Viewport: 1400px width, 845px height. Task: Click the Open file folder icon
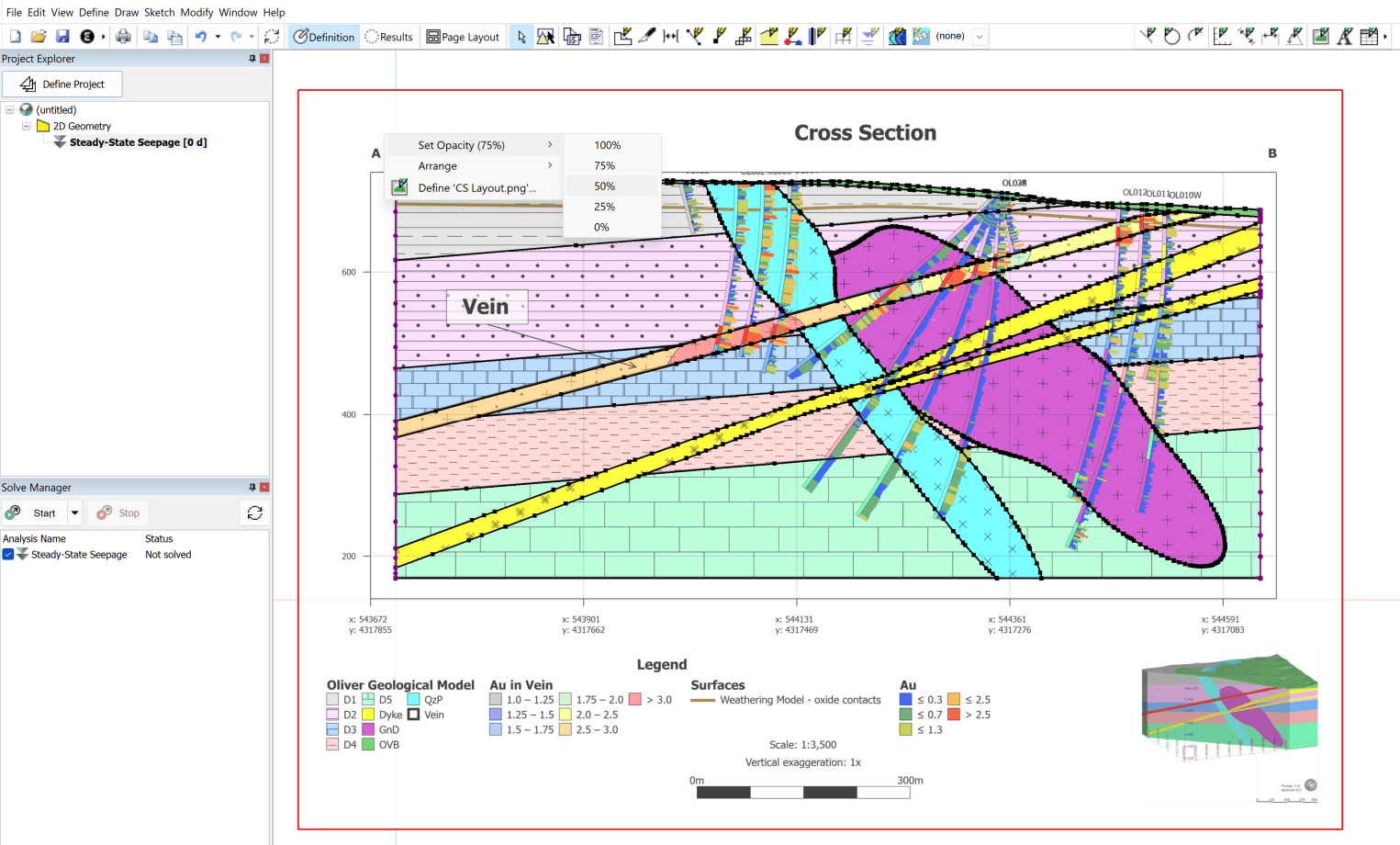coord(39,37)
